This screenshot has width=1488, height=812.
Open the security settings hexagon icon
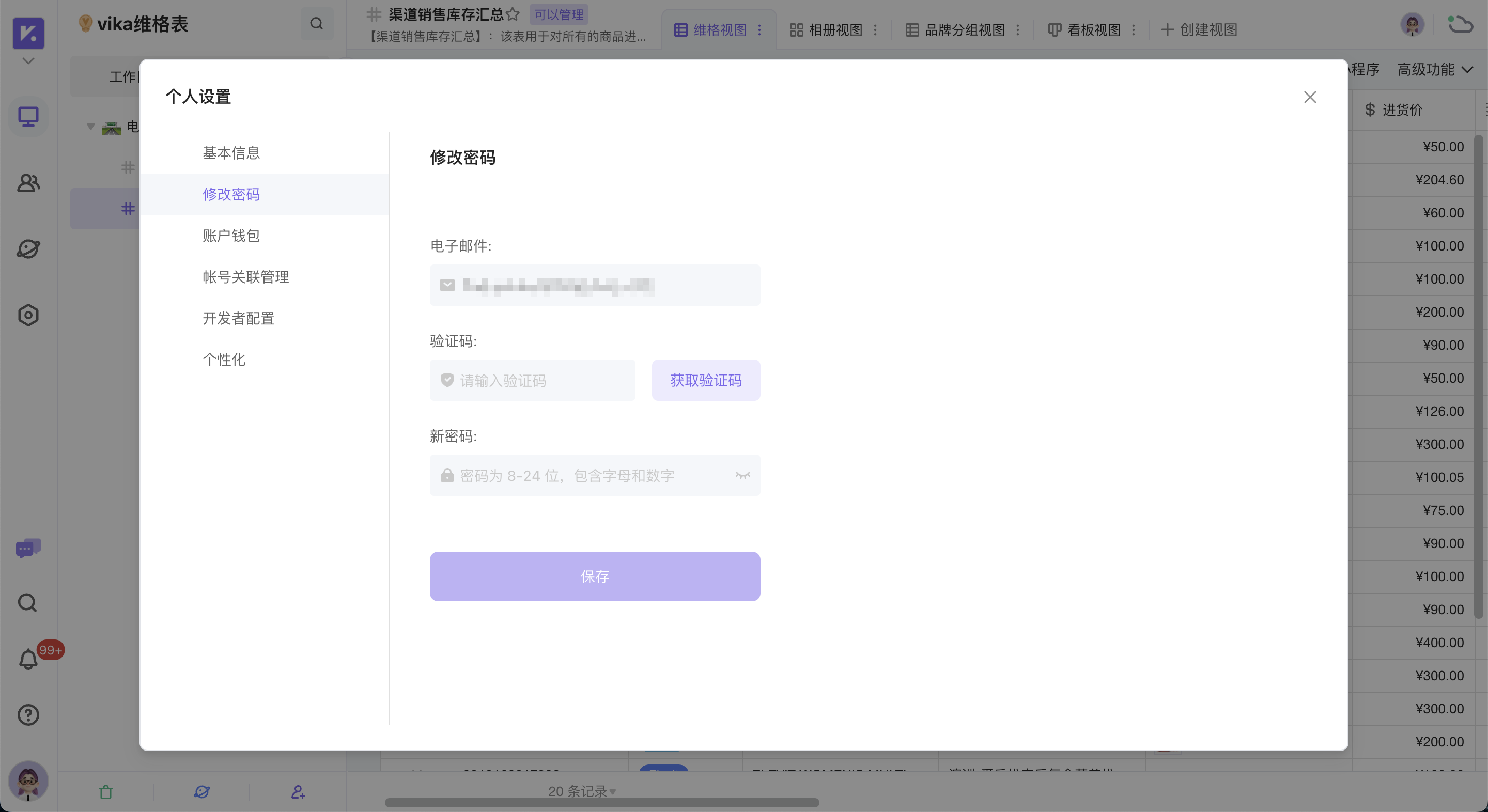(27, 315)
